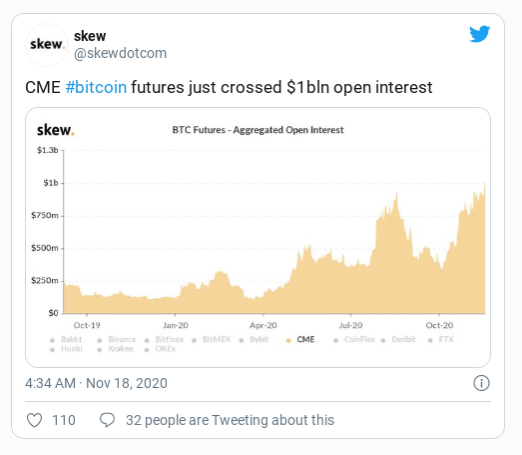
Task: Enable the BitMEX legend entry
Action: pos(211,340)
